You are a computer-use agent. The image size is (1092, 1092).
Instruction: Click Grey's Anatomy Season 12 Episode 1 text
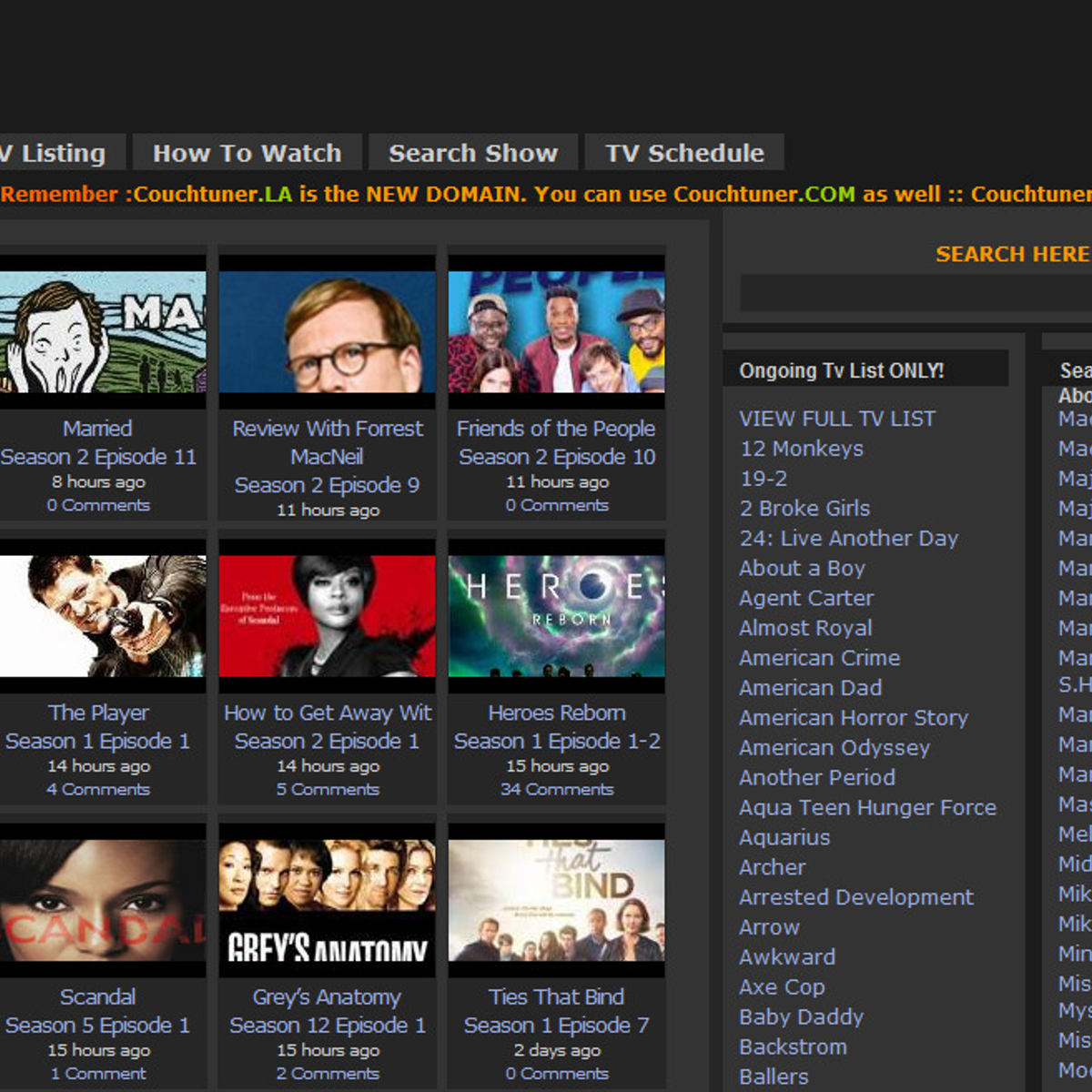tap(328, 1026)
